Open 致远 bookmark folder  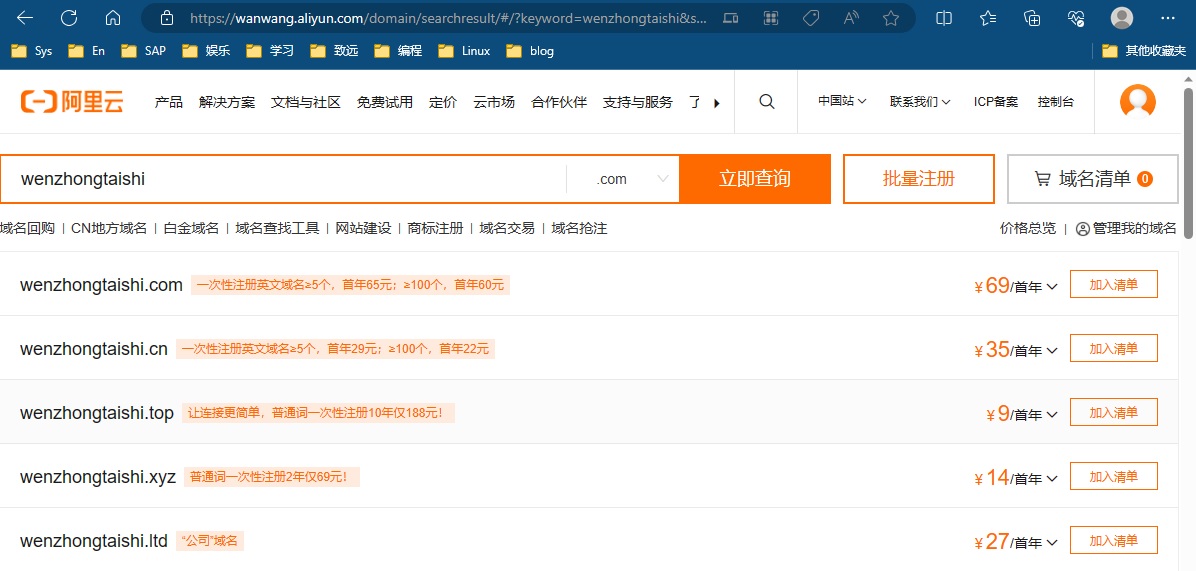pyautogui.click(x=334, y=51)
